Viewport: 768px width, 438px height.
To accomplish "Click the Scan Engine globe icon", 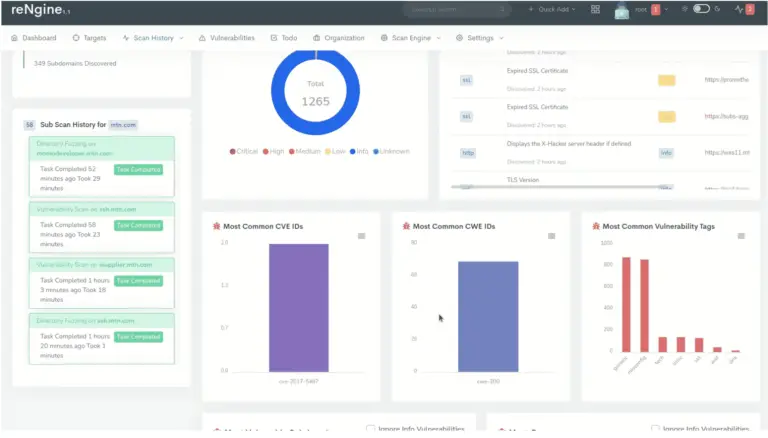I will coord(384,38).
